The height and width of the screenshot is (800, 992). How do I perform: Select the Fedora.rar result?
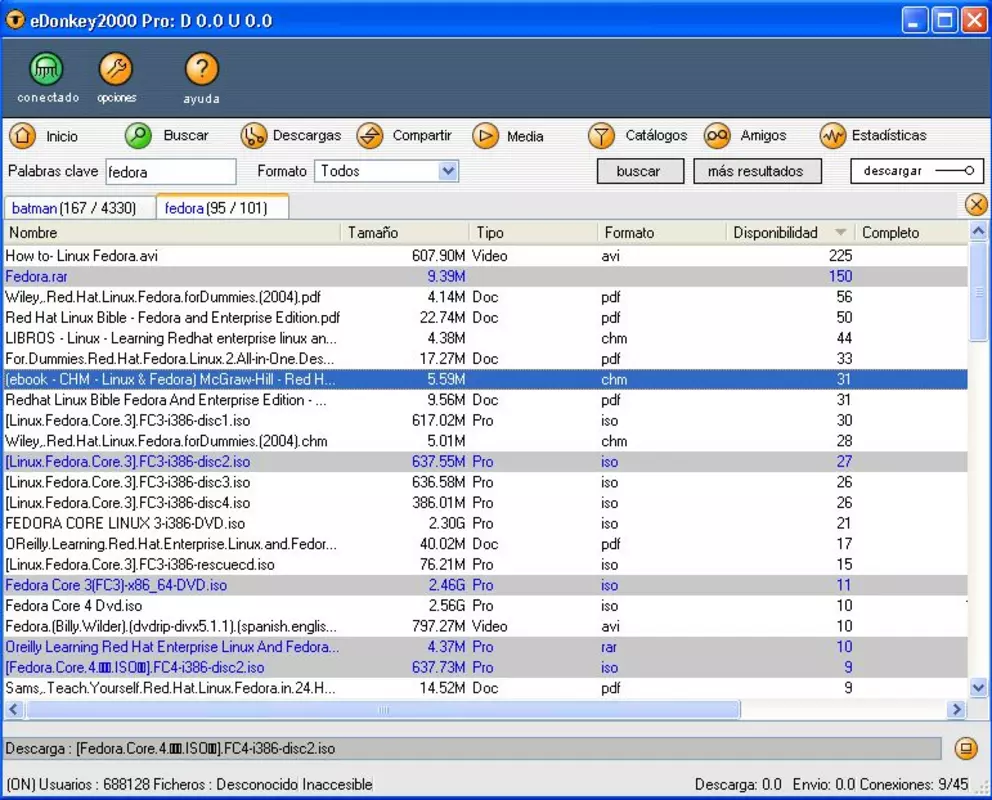[x=486, y=276]
